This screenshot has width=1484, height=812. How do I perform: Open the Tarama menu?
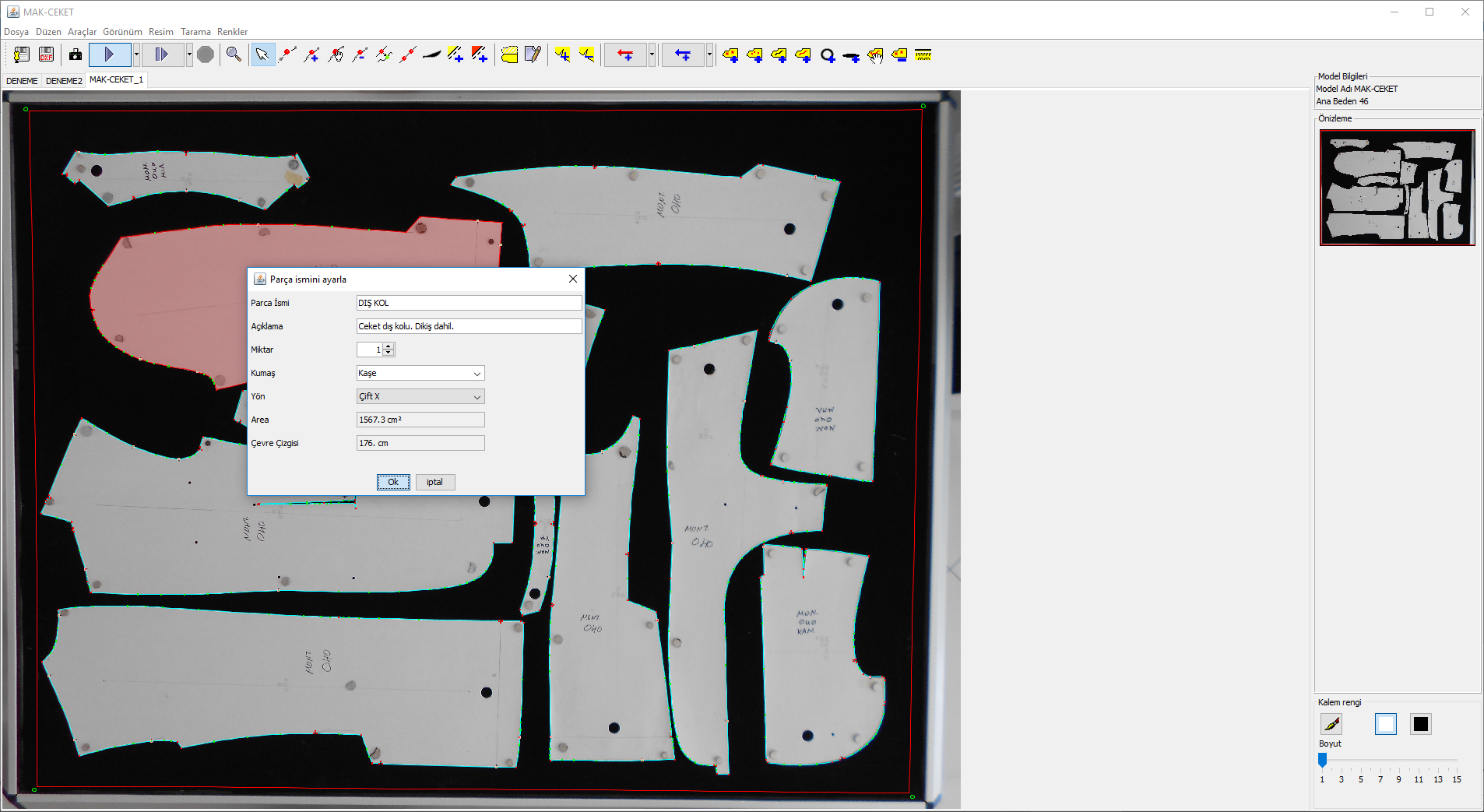pos(195,32)
